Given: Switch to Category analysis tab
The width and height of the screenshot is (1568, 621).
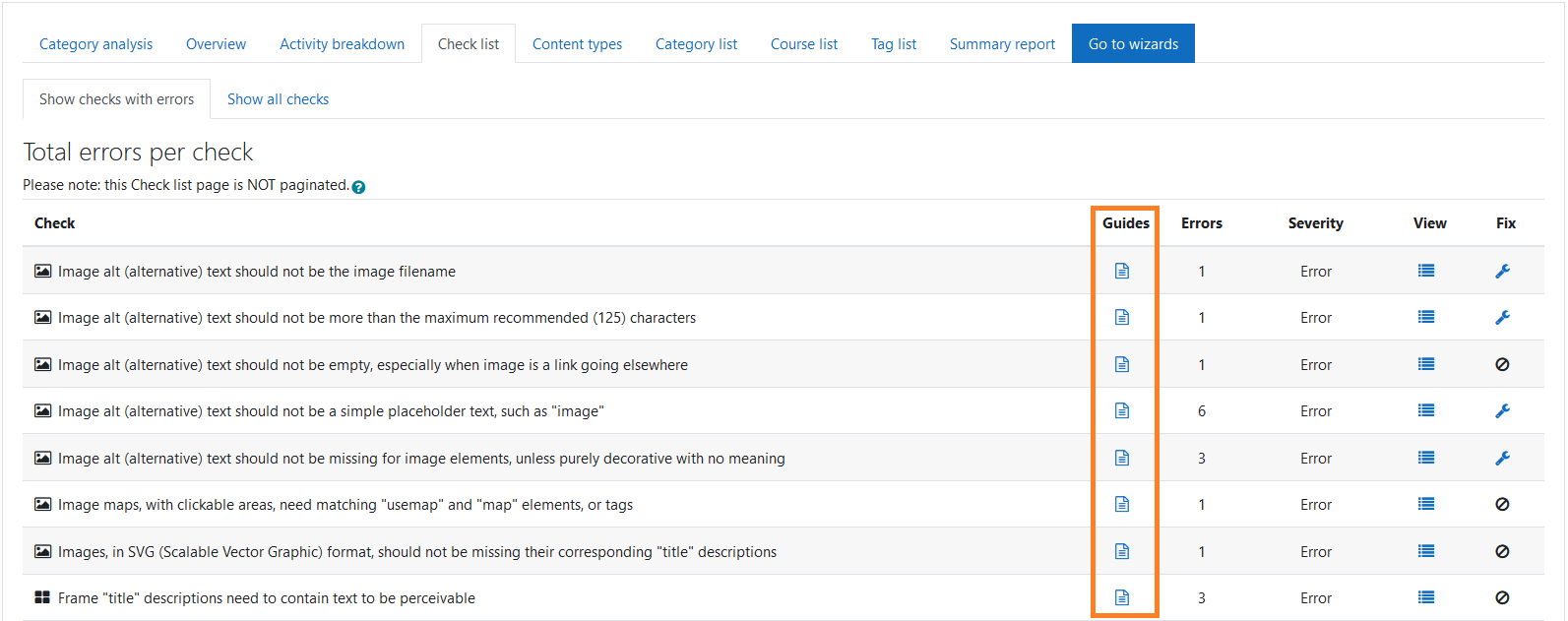Looking at the screenshot, I should click(95, 44).
